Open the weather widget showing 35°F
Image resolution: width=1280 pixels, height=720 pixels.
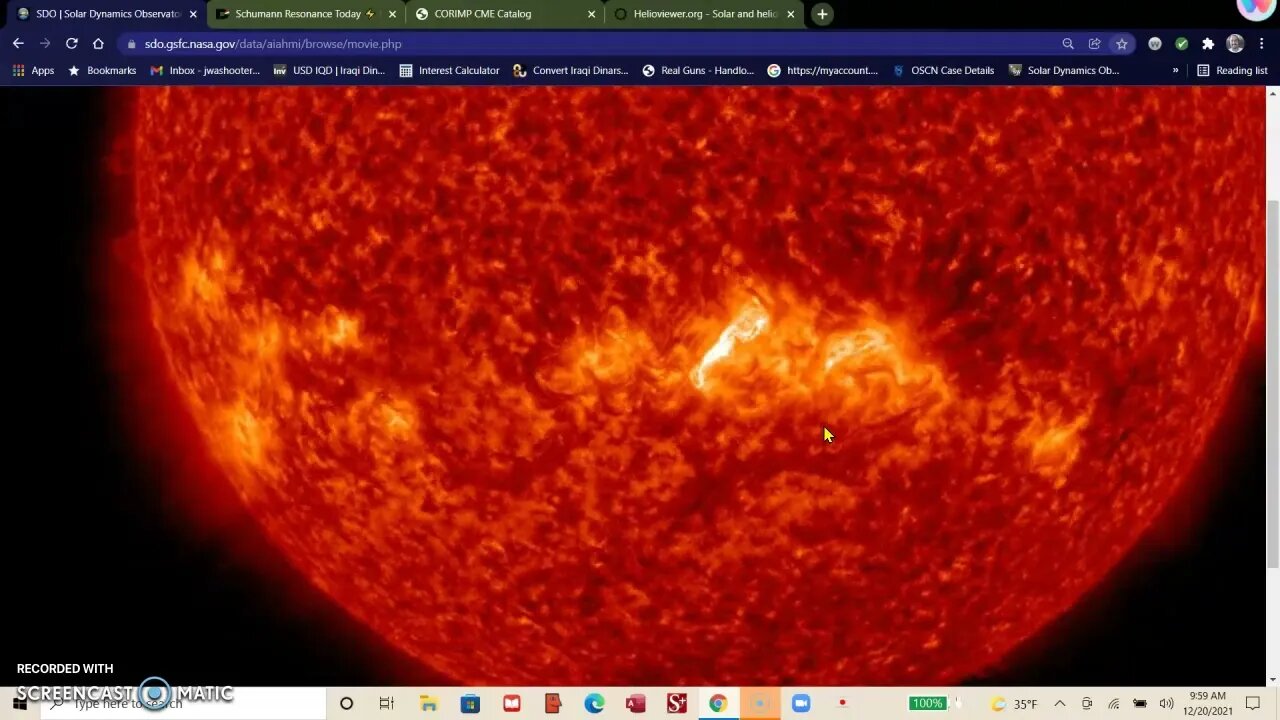(x=1013, y=704)
